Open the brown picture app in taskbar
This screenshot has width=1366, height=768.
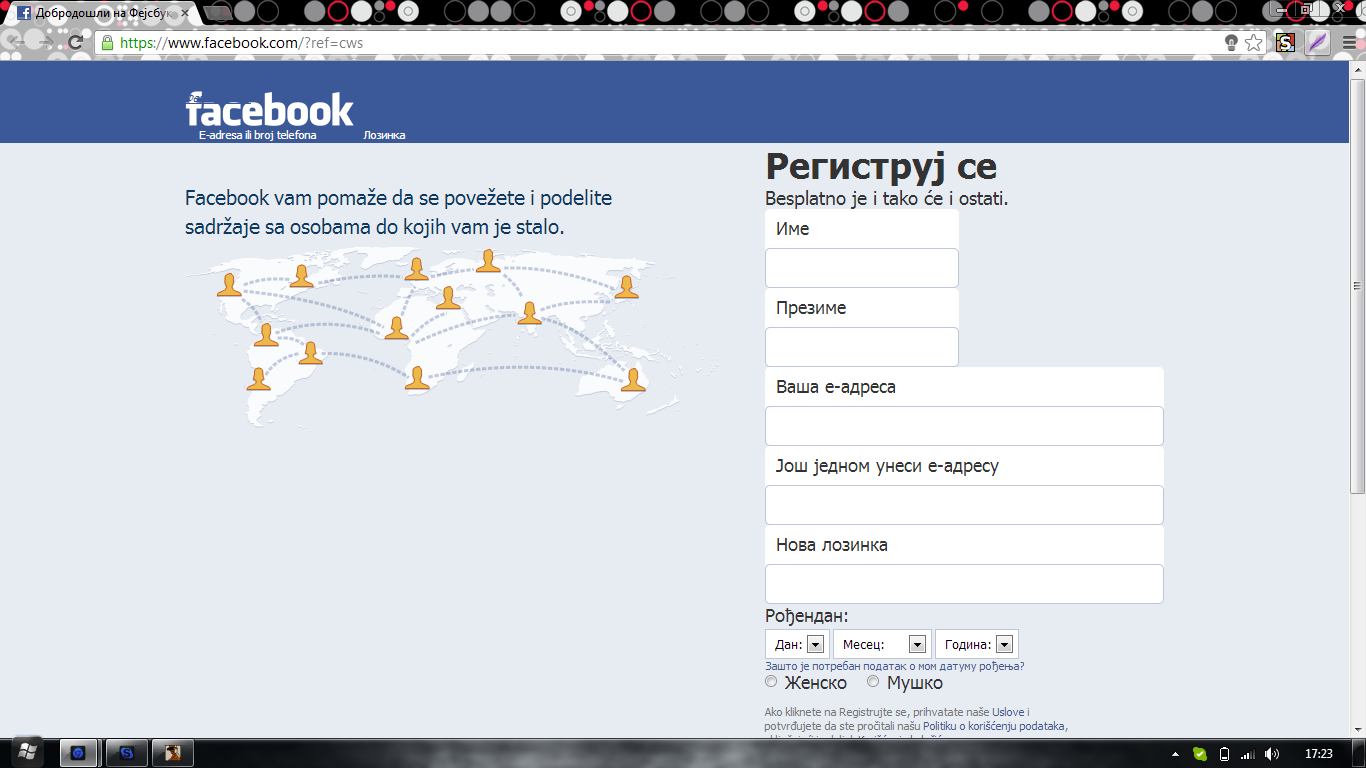173,753
